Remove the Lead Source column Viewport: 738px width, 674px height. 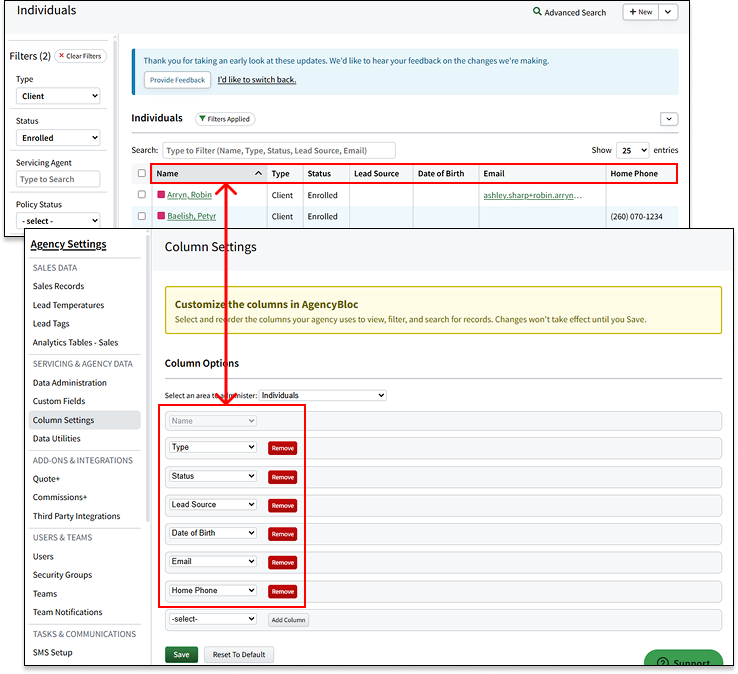(x=282, y=506)
